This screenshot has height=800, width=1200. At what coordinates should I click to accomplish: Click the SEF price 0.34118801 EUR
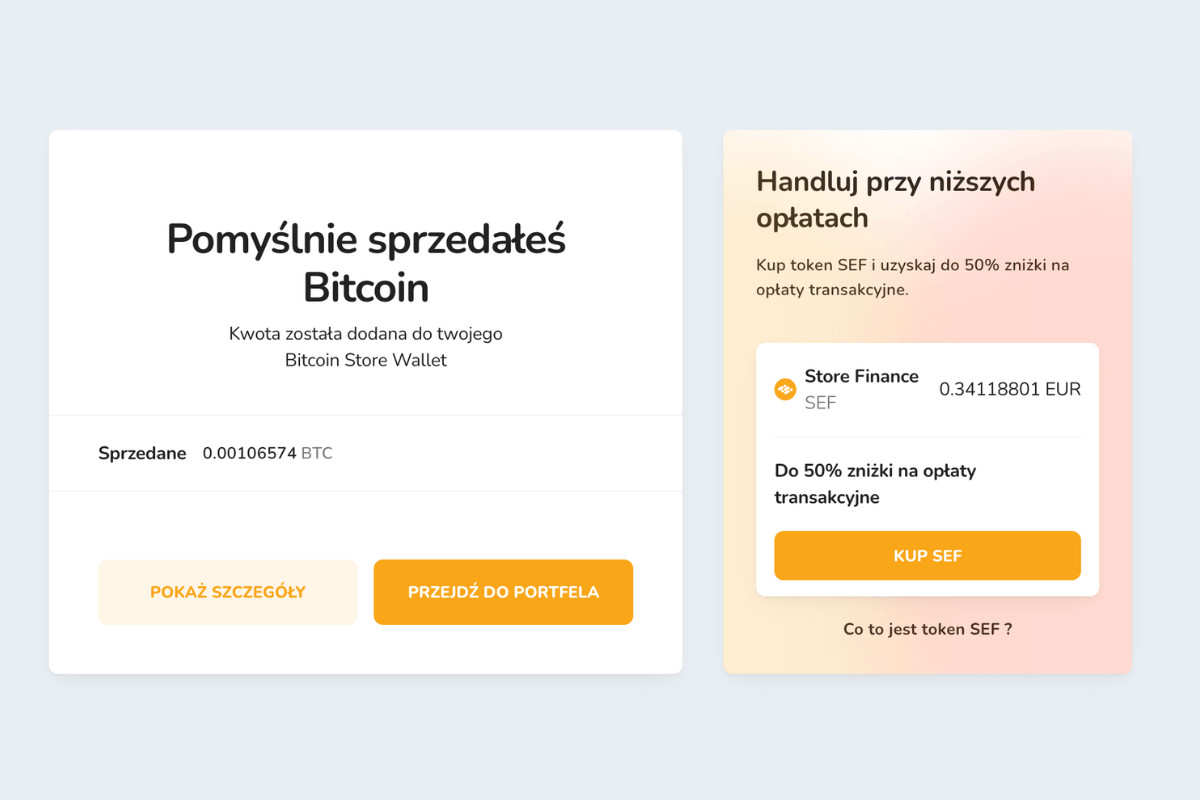(x=1010, y=390)
